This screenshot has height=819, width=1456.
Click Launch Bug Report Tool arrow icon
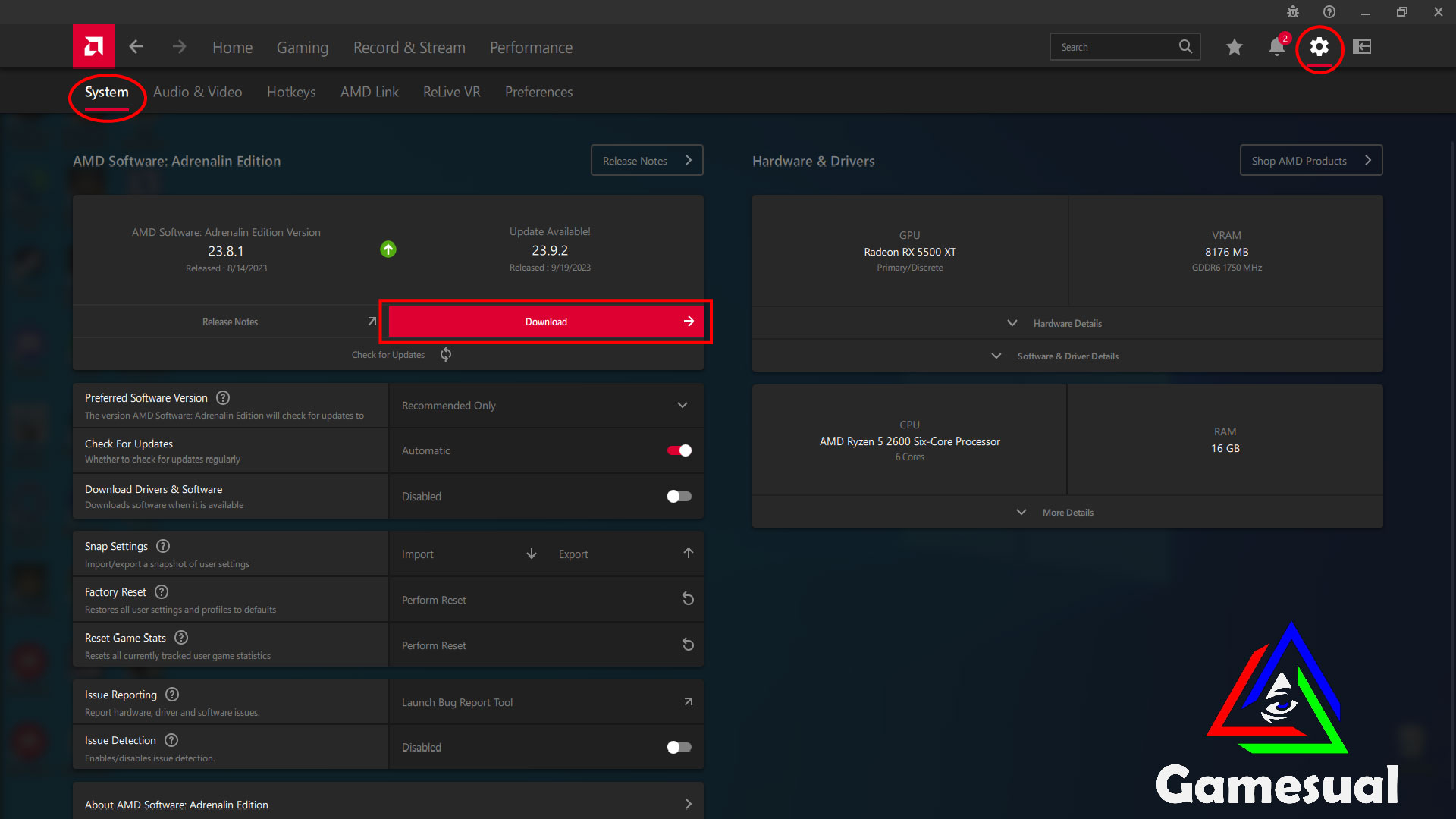pos(688,702)
